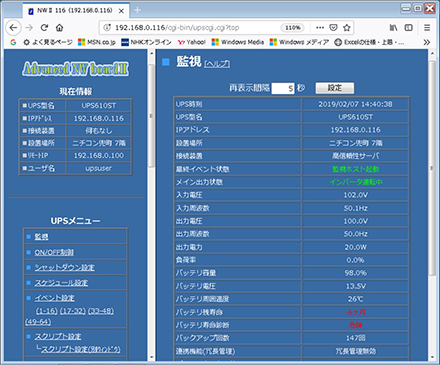
Task: Click the 再表示間隔 seconds input field
Action: [283, 88]
